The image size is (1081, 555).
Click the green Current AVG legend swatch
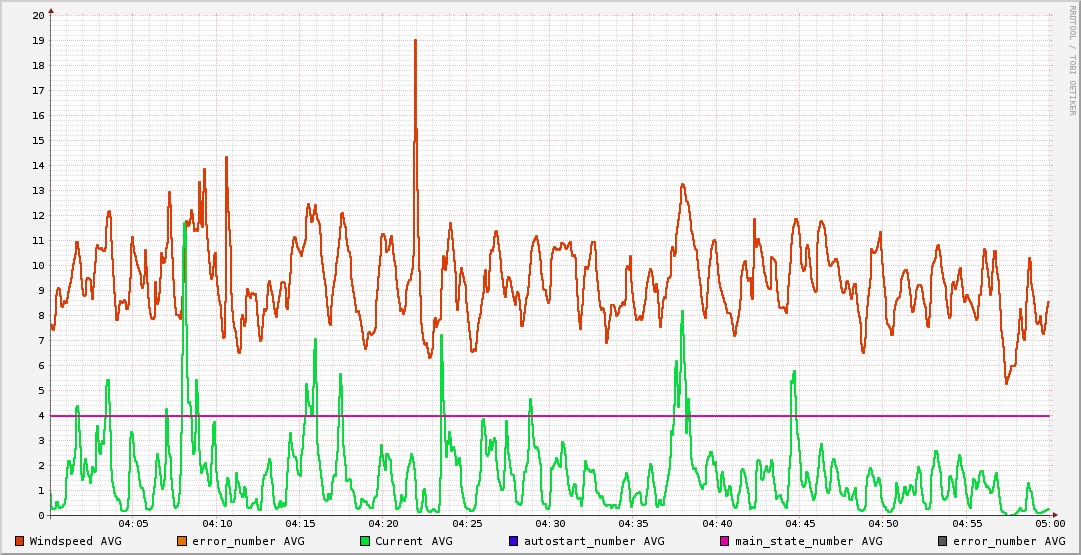tap(365, 541)
